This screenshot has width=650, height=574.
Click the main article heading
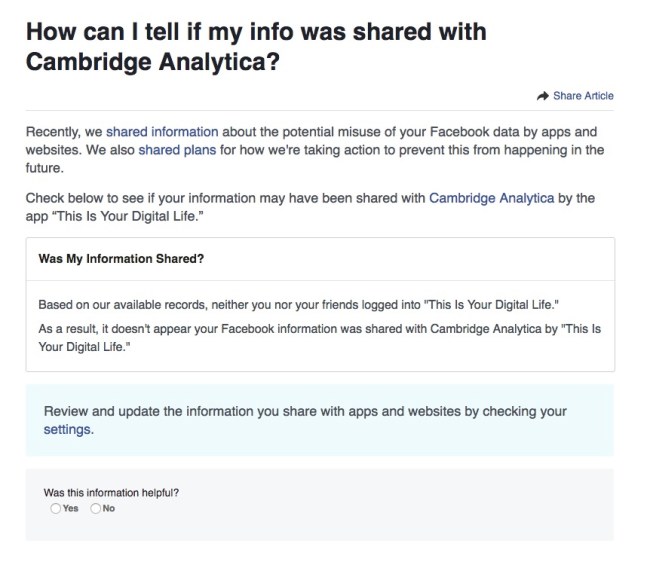255,47
